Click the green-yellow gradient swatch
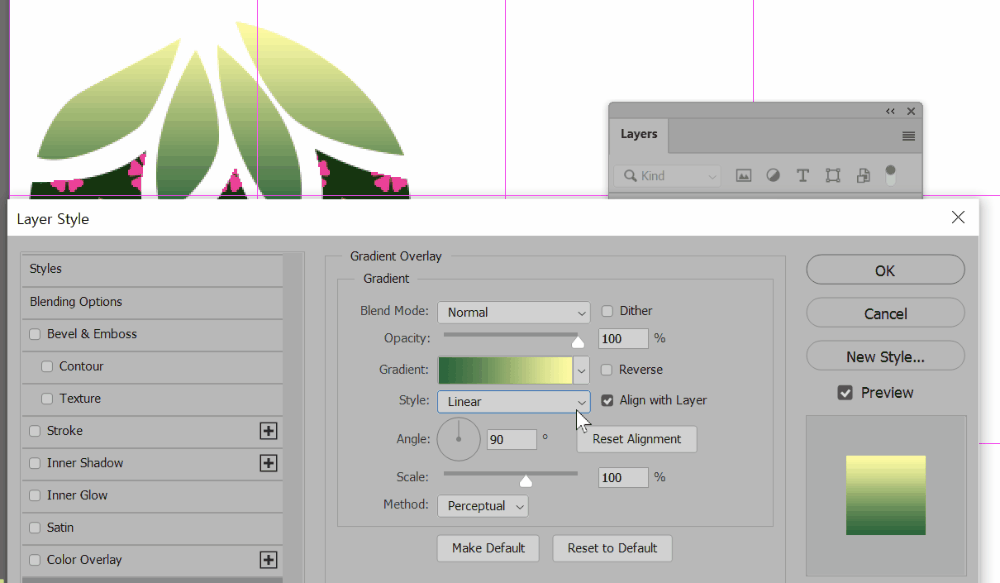Viewport: 1000px width, 583px height. click(x=505, y=370)
